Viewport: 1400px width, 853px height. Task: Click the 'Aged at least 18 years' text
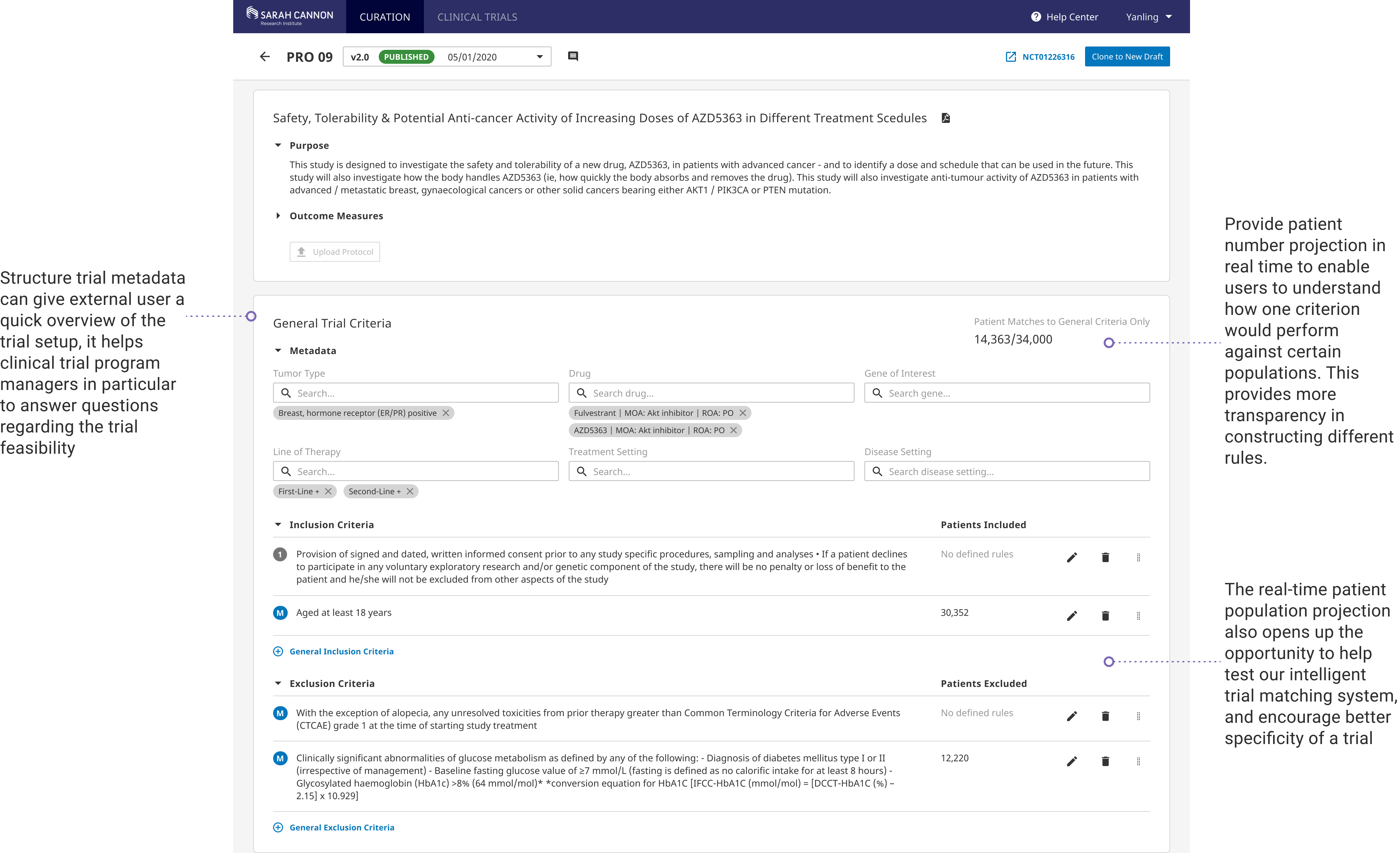point(344,613)
